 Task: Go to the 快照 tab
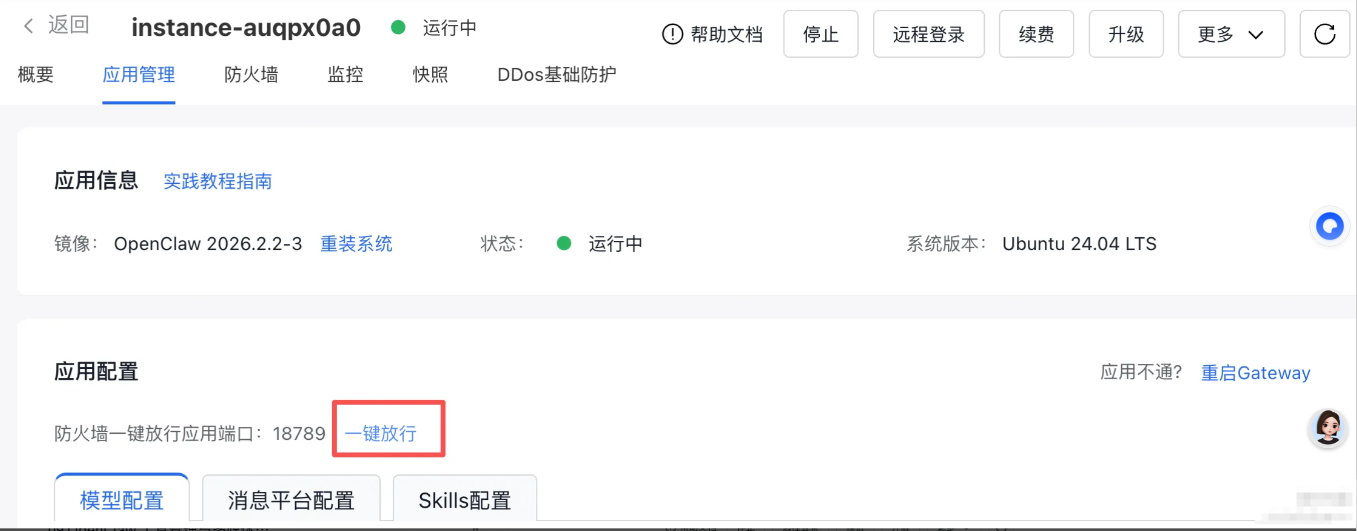point(431,74)
